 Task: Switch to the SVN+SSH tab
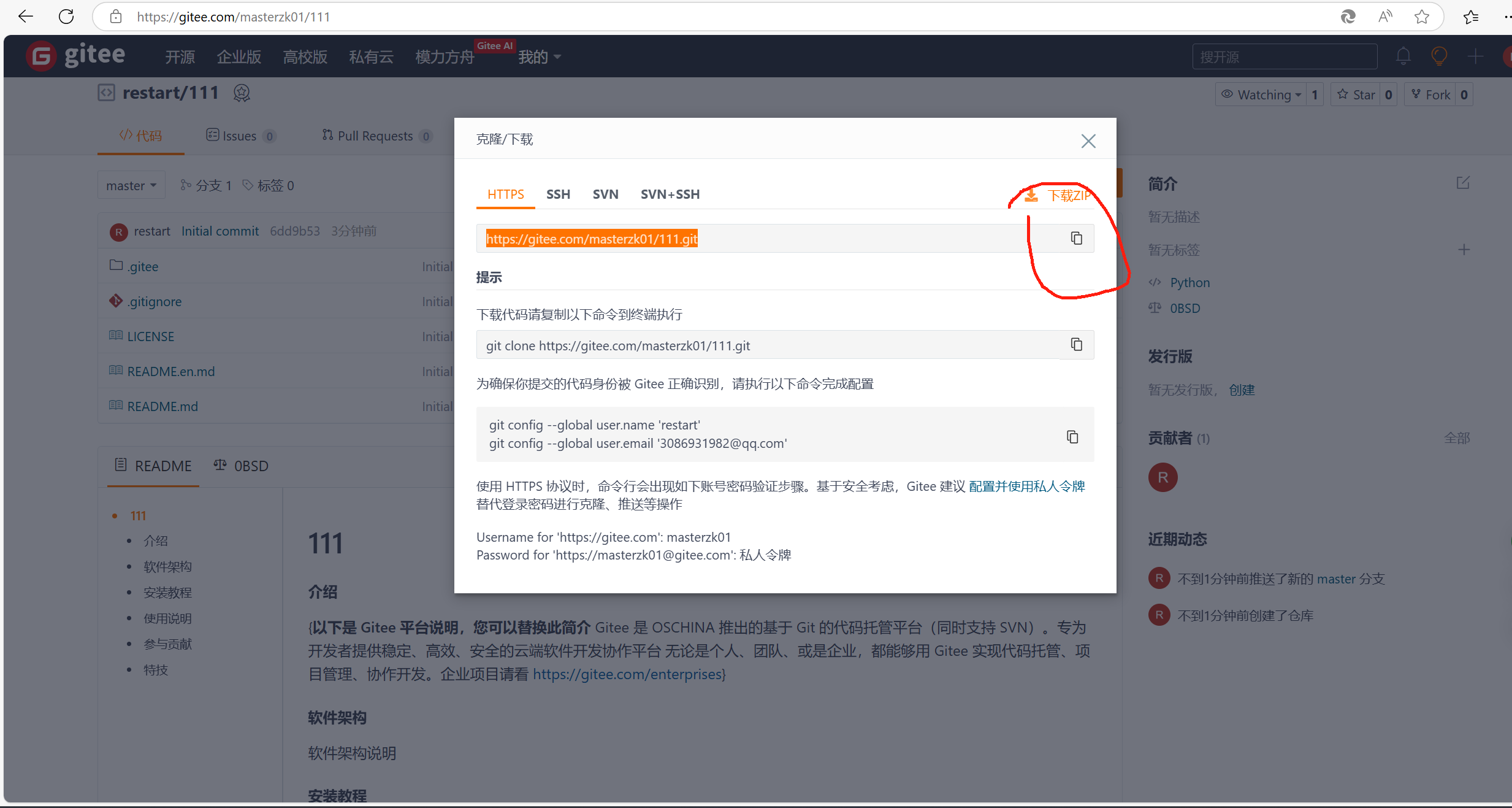click(x=670, y=194)
